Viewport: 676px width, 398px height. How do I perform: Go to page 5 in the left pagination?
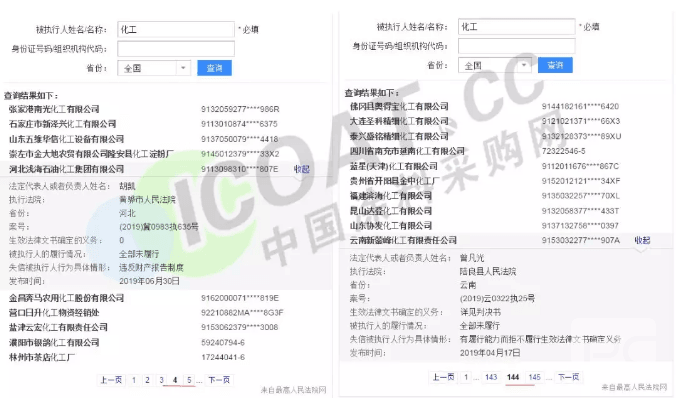click(x=189, y=380)
